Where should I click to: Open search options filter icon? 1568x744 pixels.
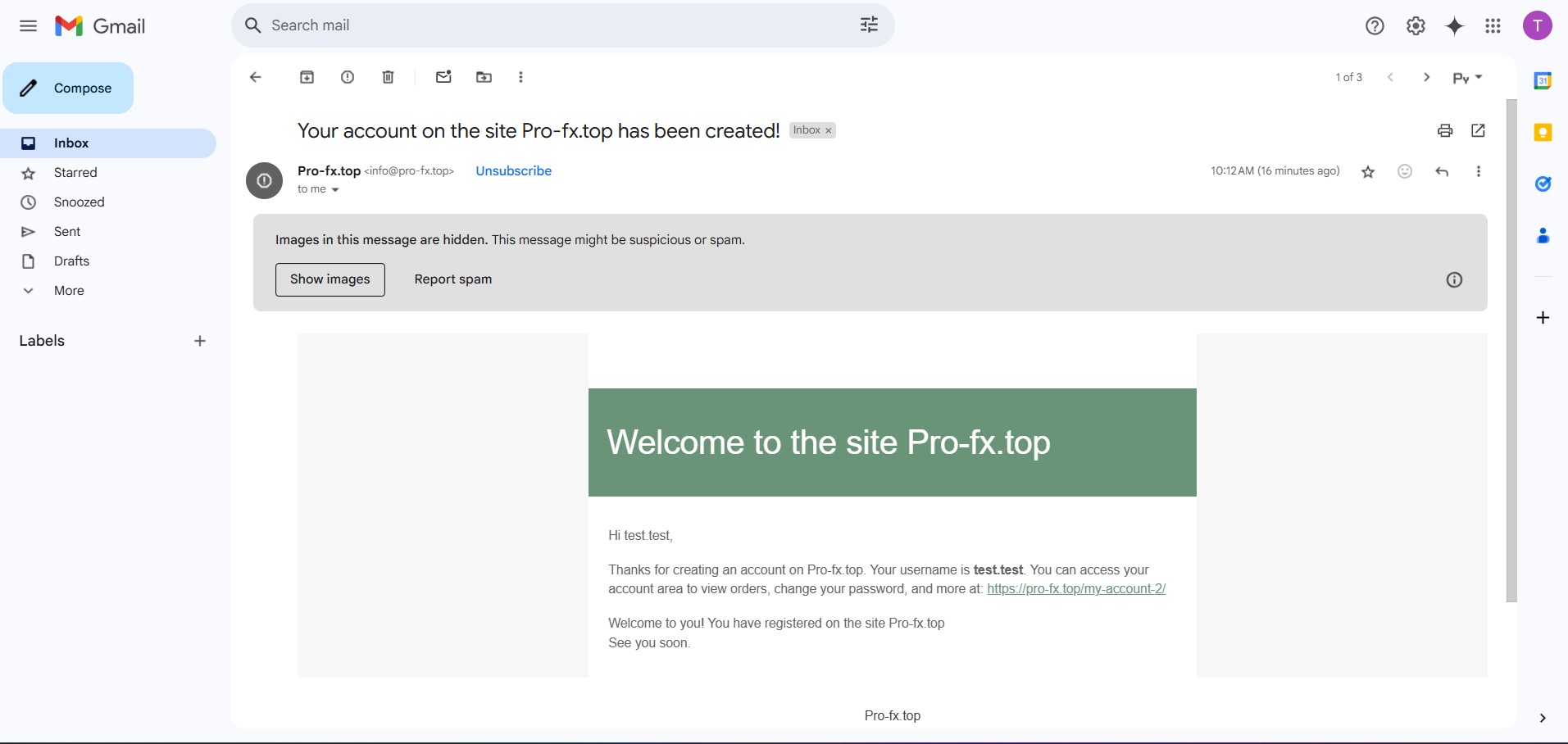click(x=869, y=25)
